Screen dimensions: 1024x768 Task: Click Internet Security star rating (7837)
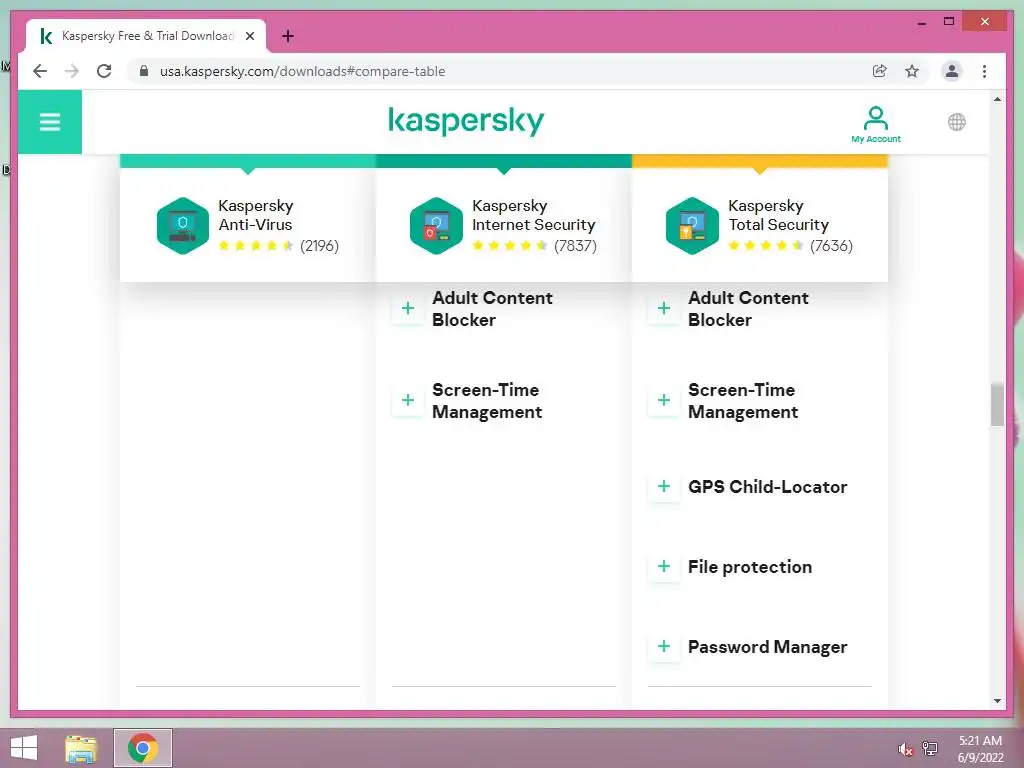pos(534,246)
